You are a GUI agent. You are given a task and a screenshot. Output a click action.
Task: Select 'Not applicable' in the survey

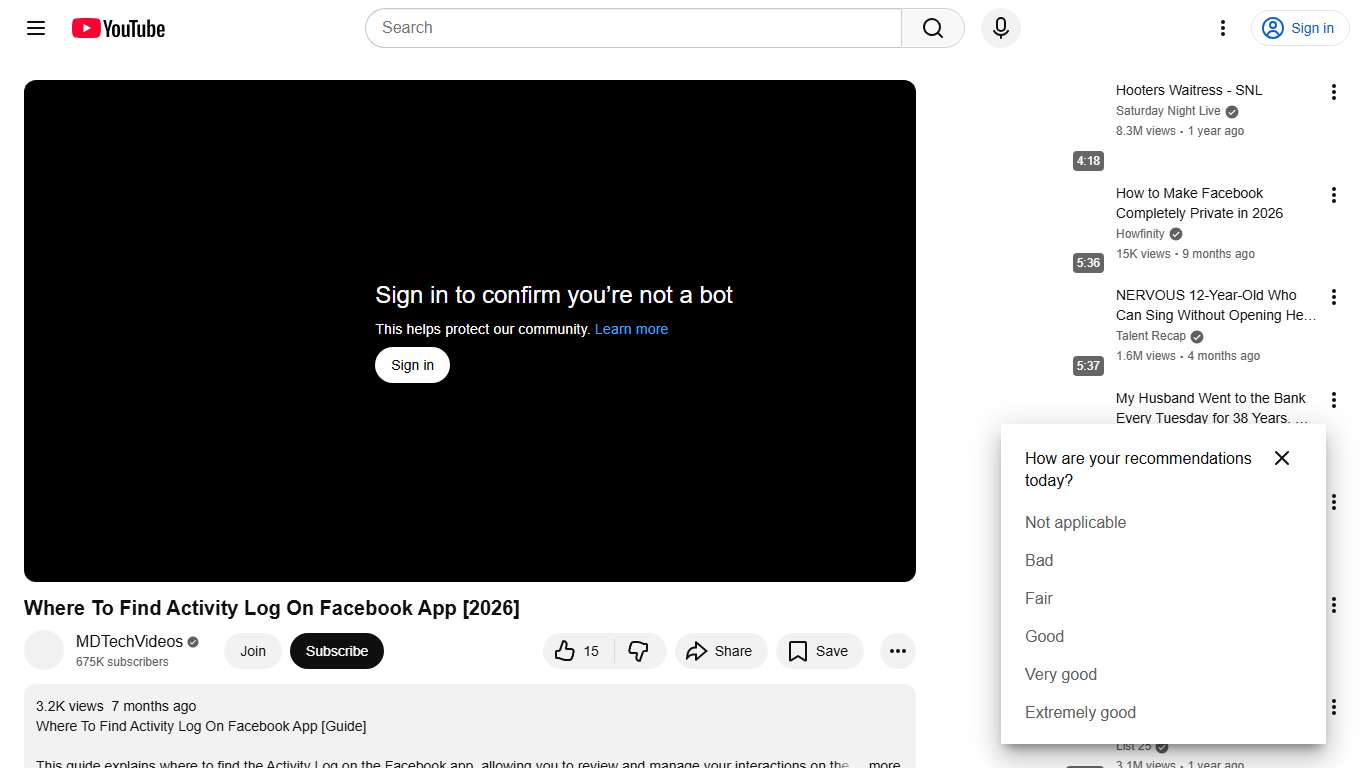[x=1075, y=522]
